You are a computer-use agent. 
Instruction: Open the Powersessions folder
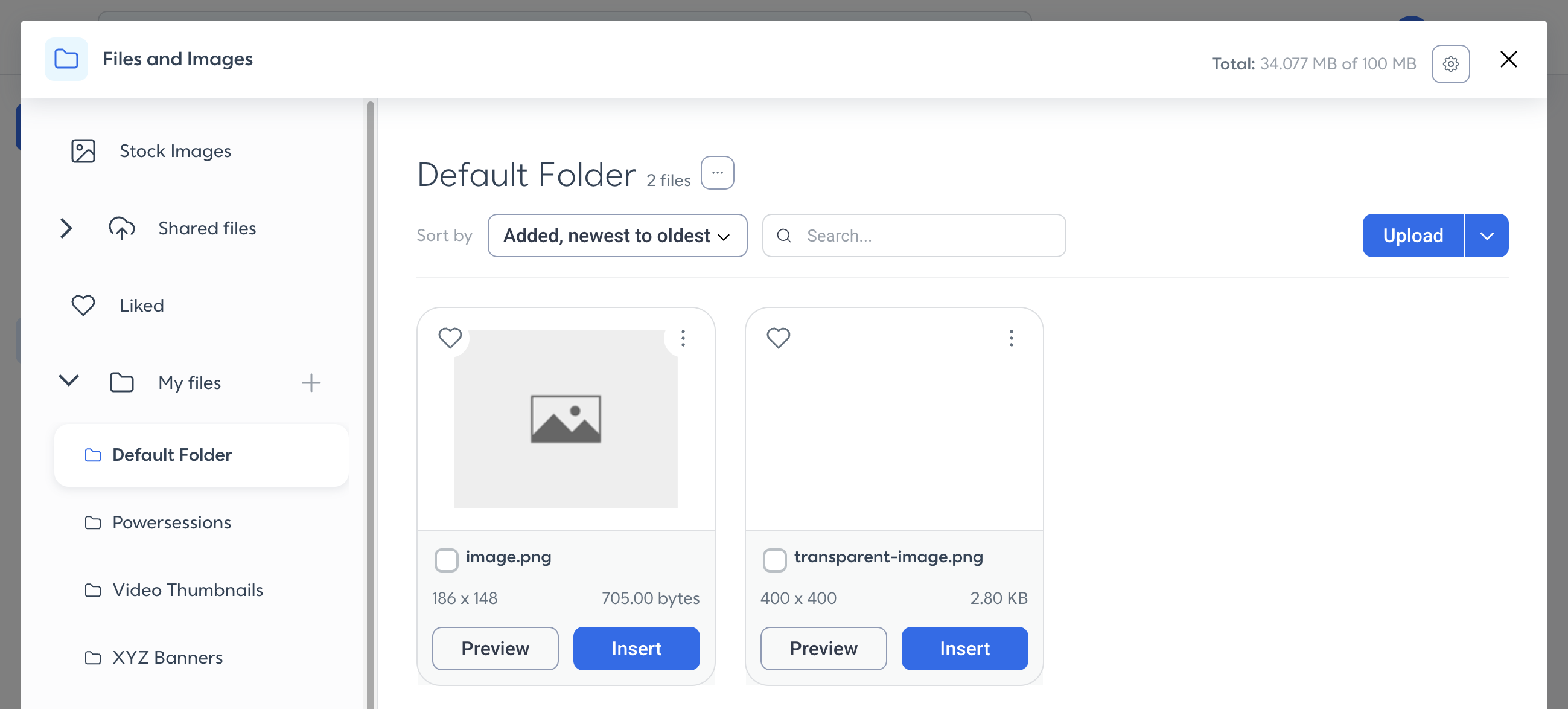(171, 522)
